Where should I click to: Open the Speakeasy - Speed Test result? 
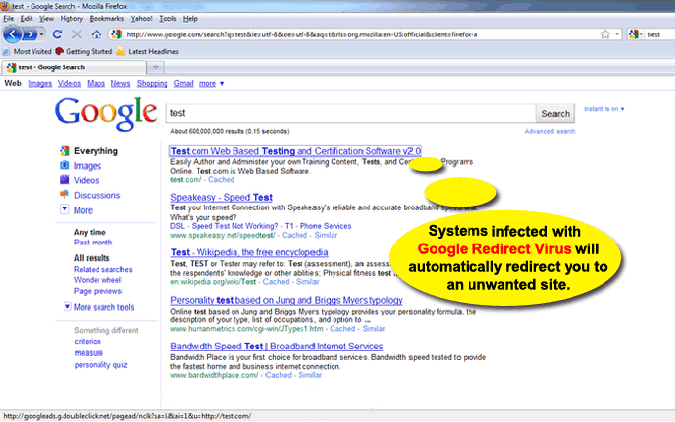pos(221,197)
